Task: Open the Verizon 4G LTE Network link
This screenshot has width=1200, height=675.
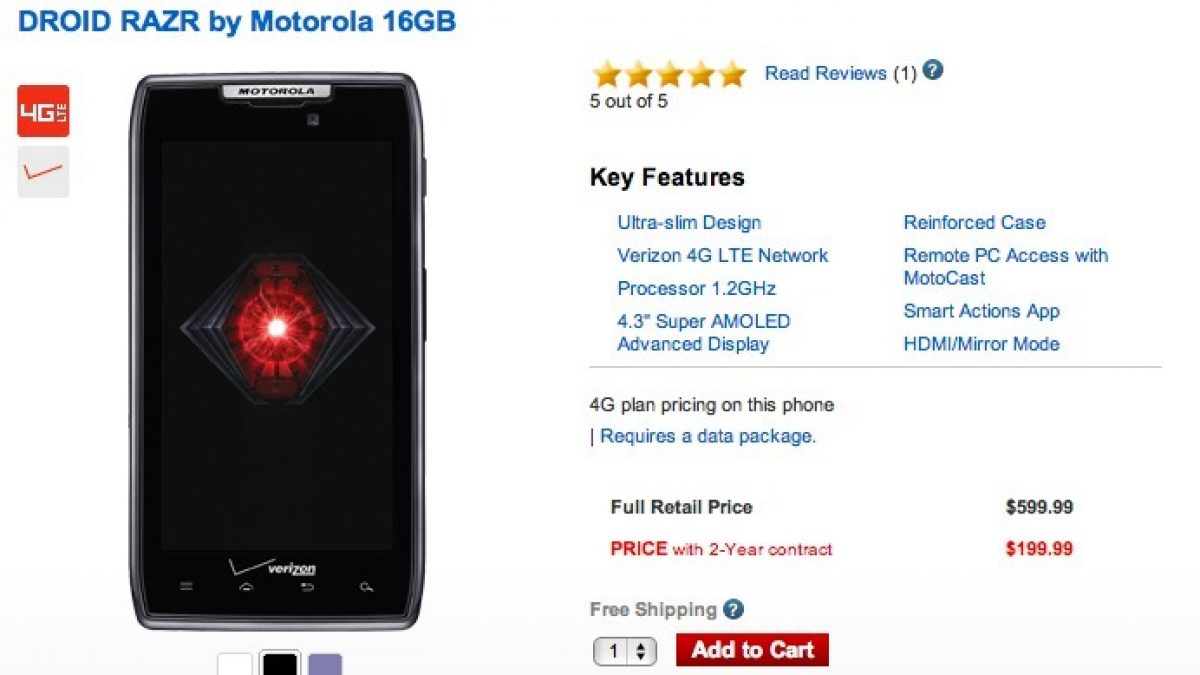Action: [723, 255]
